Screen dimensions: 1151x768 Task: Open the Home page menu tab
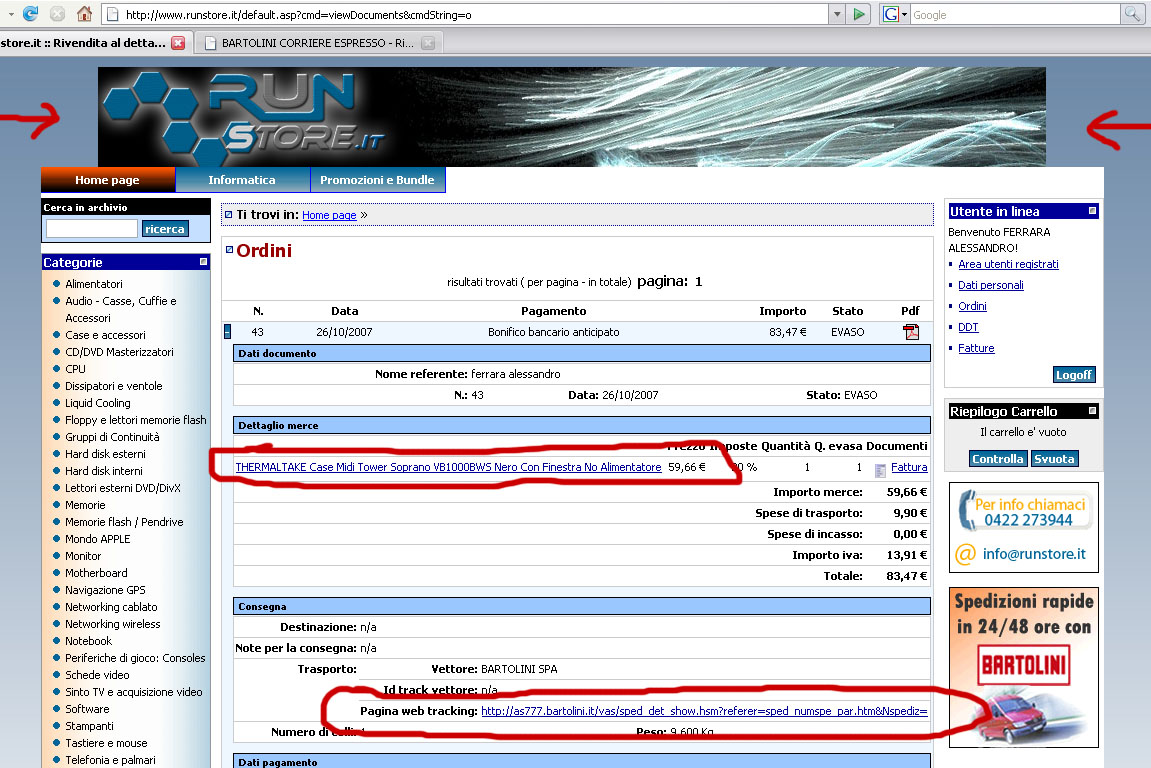click(107, 180)
